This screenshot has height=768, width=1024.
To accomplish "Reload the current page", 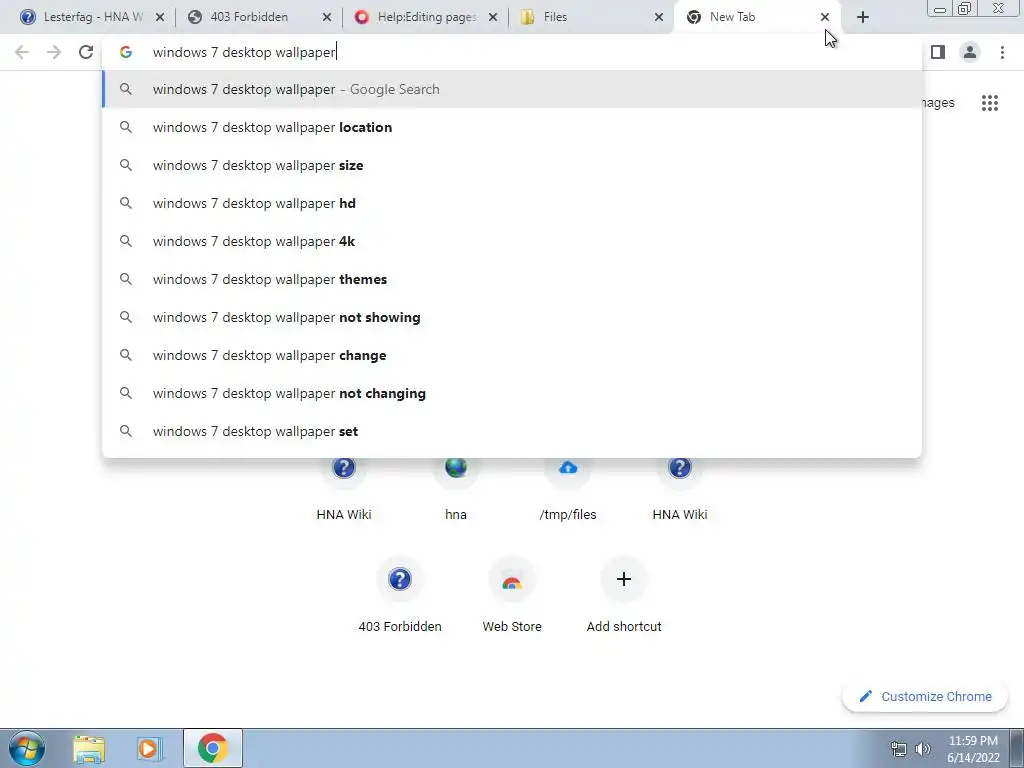I will click(86, 52).
